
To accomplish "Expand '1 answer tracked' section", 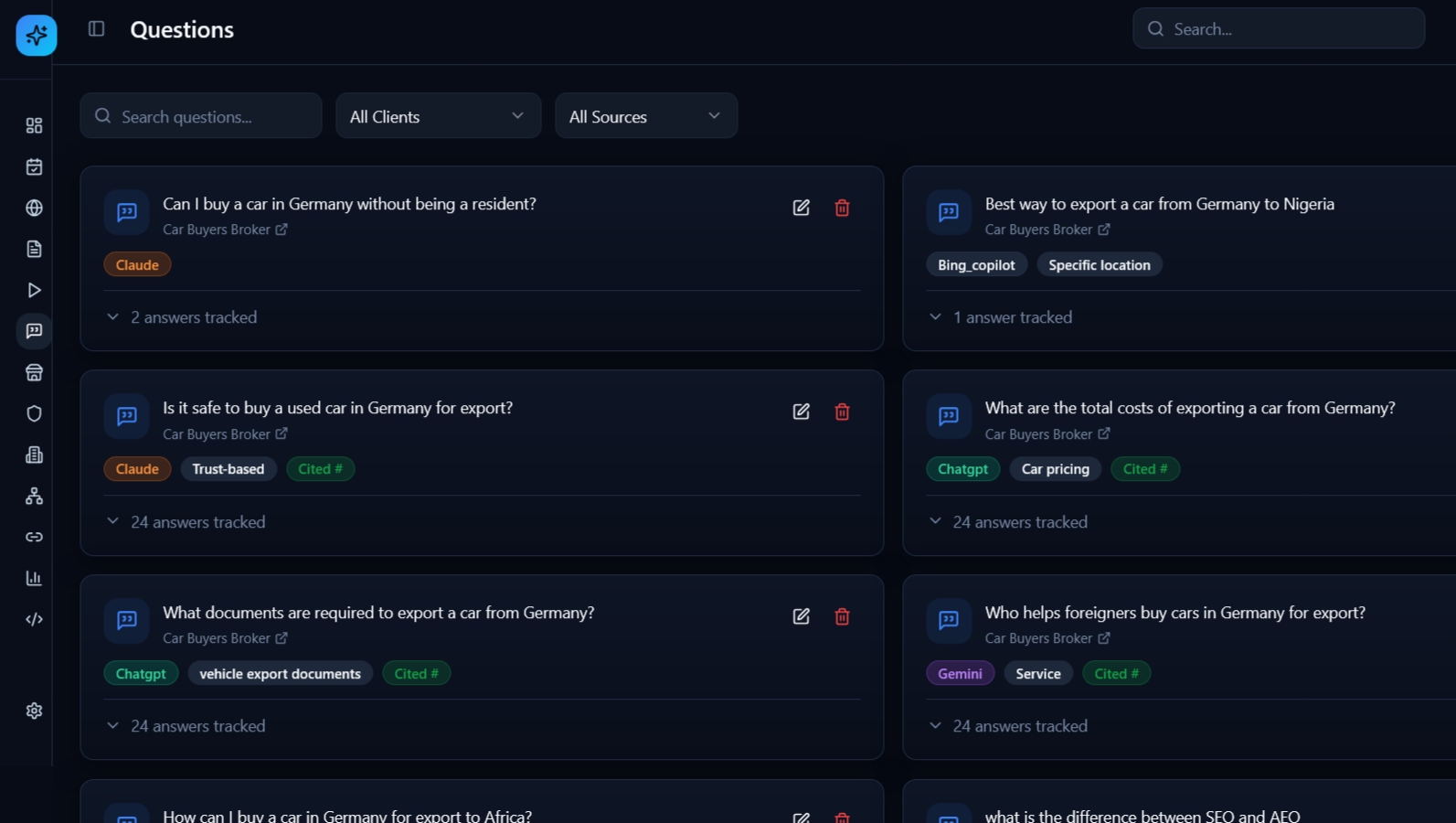I will (1001, 317).
